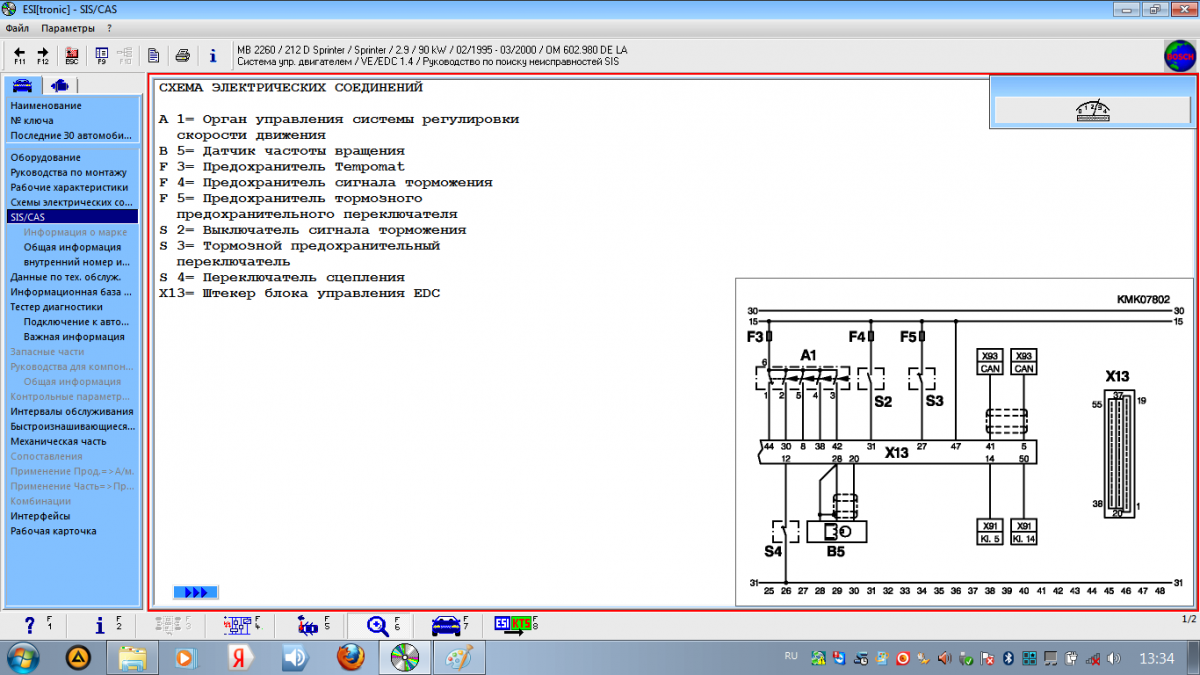The image size is (1200, 675).
Task: Click the F8 ESI KTS icon
Action: point(514,626)
